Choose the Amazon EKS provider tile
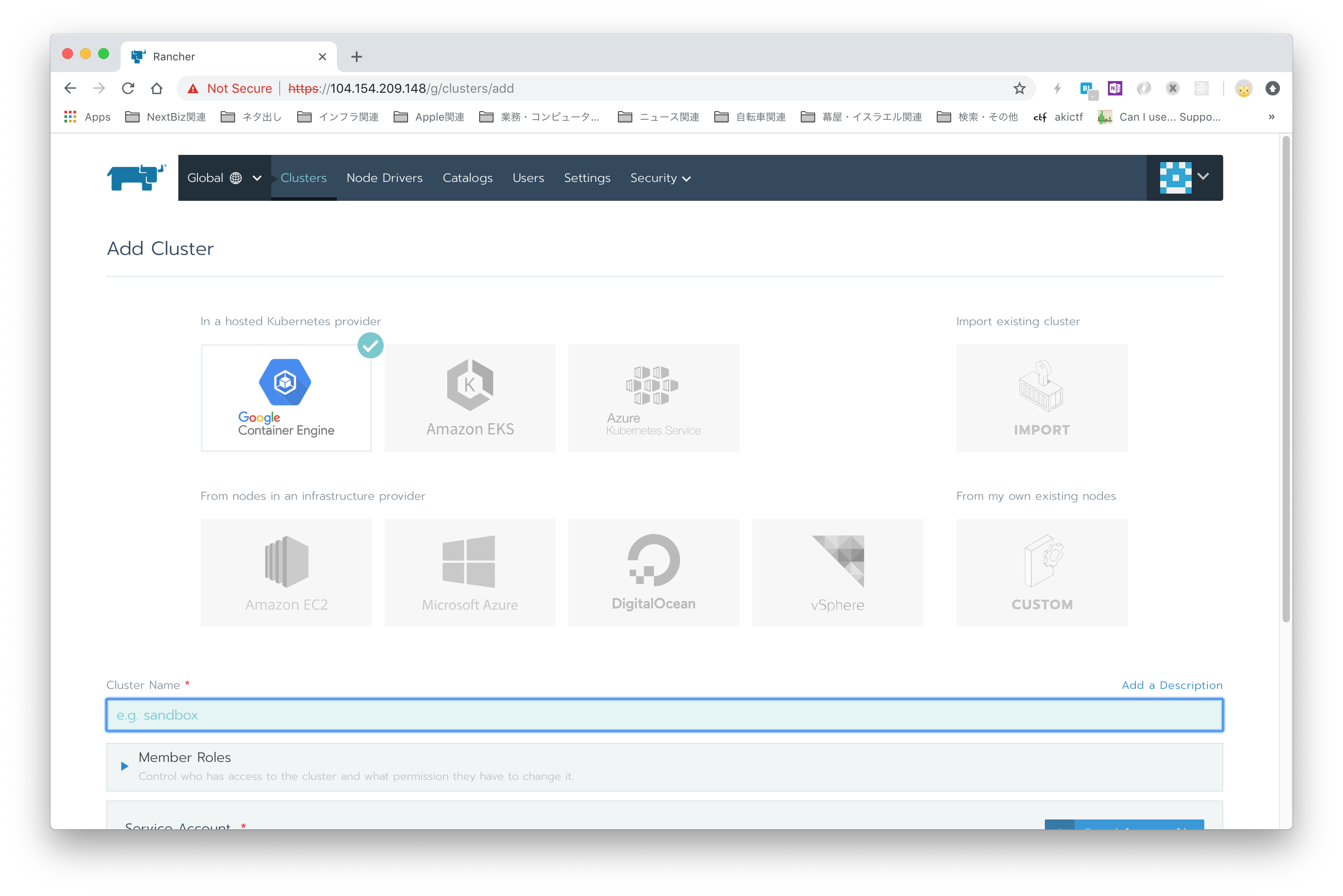 (x=470, y=398)
